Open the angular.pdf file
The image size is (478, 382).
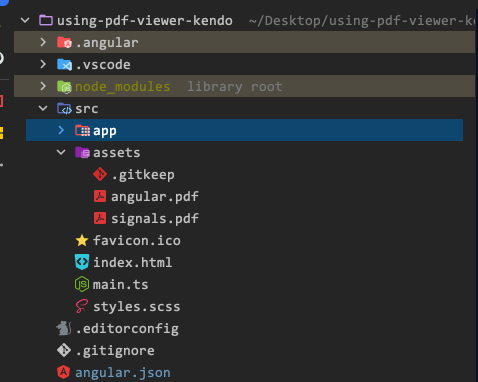(155, 197)
